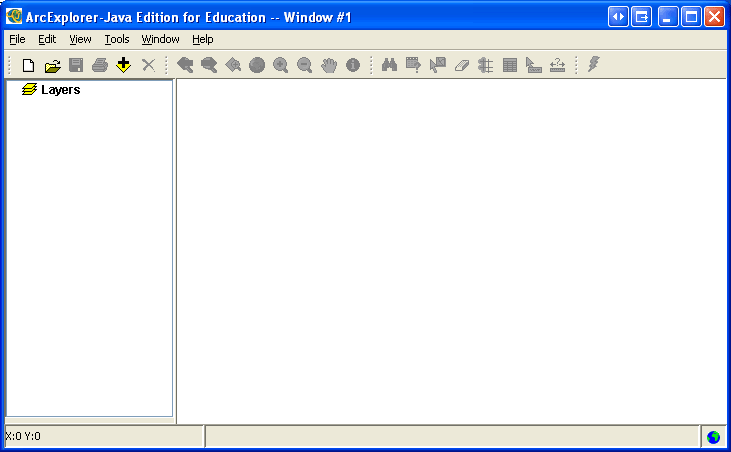Click the New Project icon
Image resolution: width=731 pixels, height=452 pixels.
pyautogui.click(x=28, y=65)
